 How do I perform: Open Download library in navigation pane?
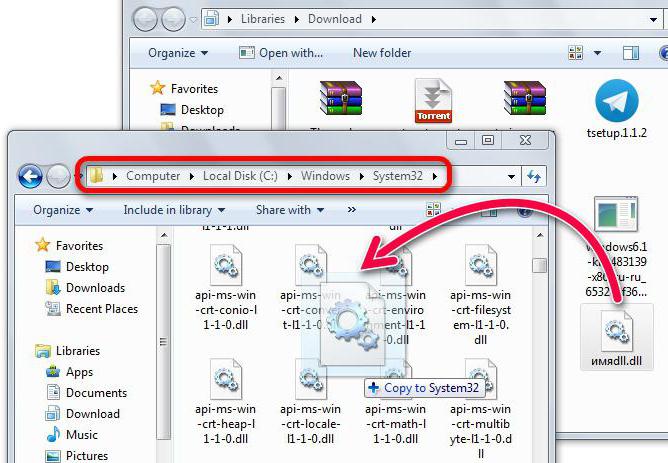83,414
